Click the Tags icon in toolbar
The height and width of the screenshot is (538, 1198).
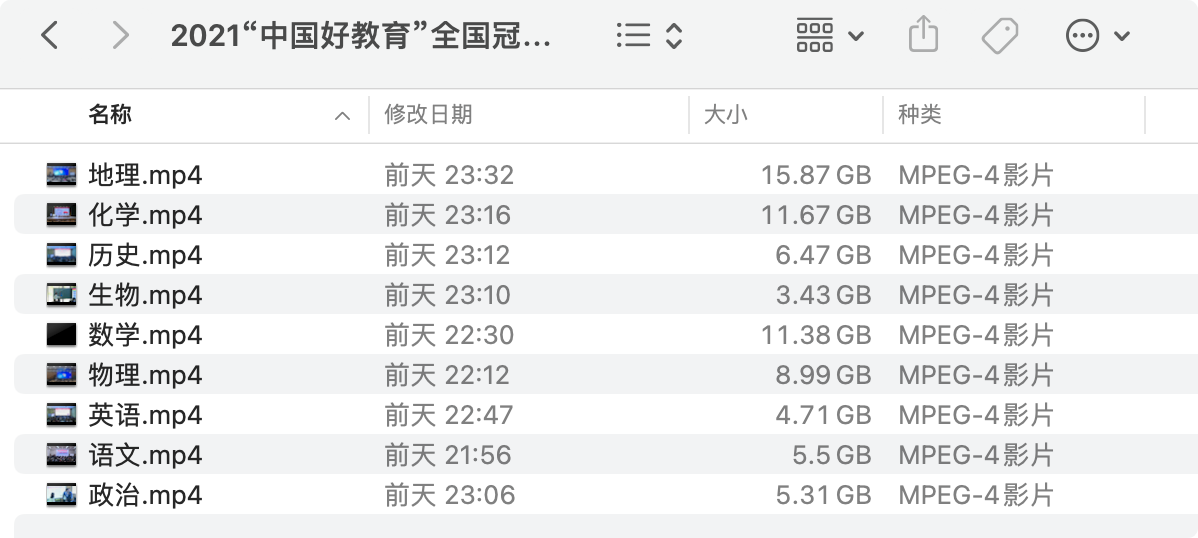click(999, 37)
